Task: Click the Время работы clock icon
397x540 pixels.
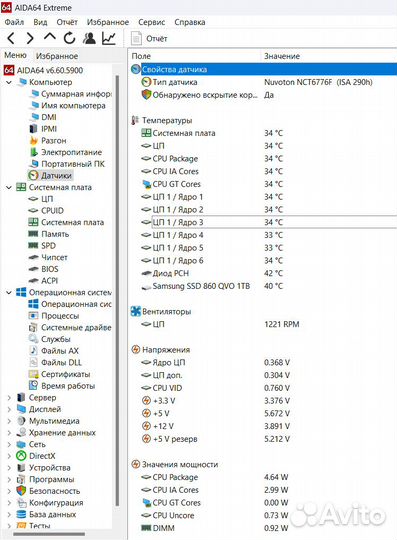Action: (x=33, y=386)
